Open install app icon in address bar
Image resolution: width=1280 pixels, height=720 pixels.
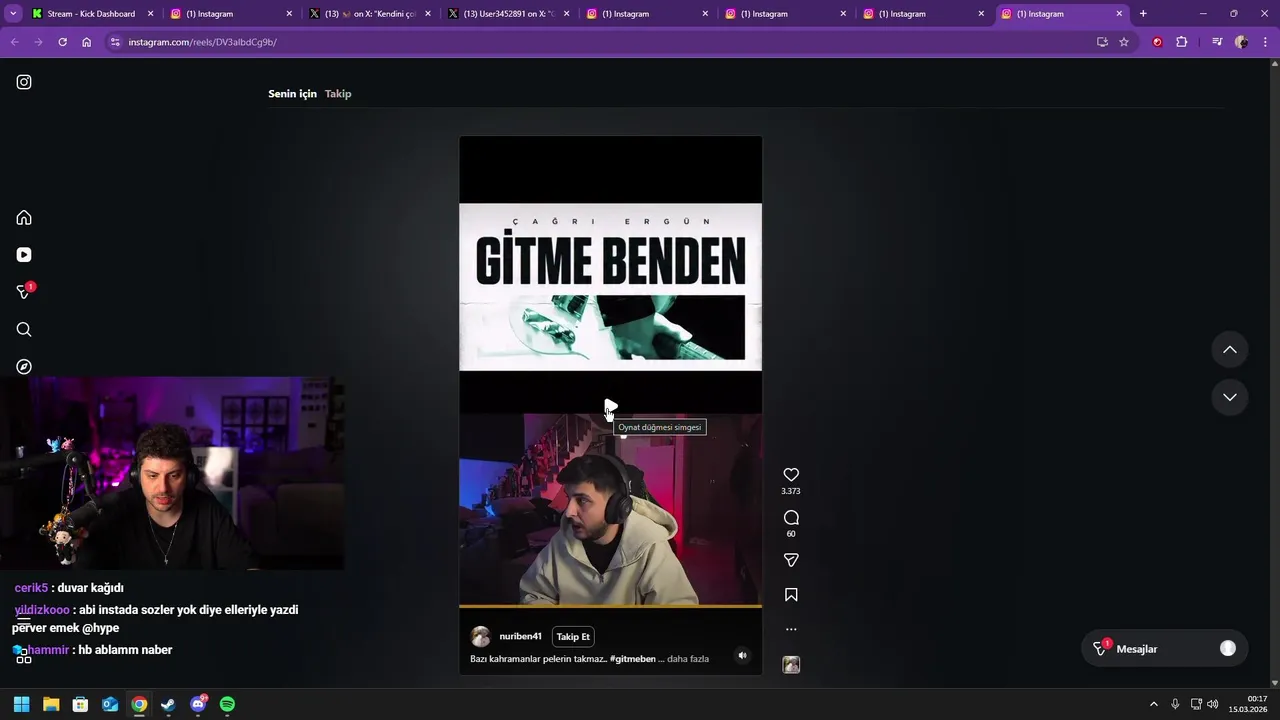(x=1102, y=42)
